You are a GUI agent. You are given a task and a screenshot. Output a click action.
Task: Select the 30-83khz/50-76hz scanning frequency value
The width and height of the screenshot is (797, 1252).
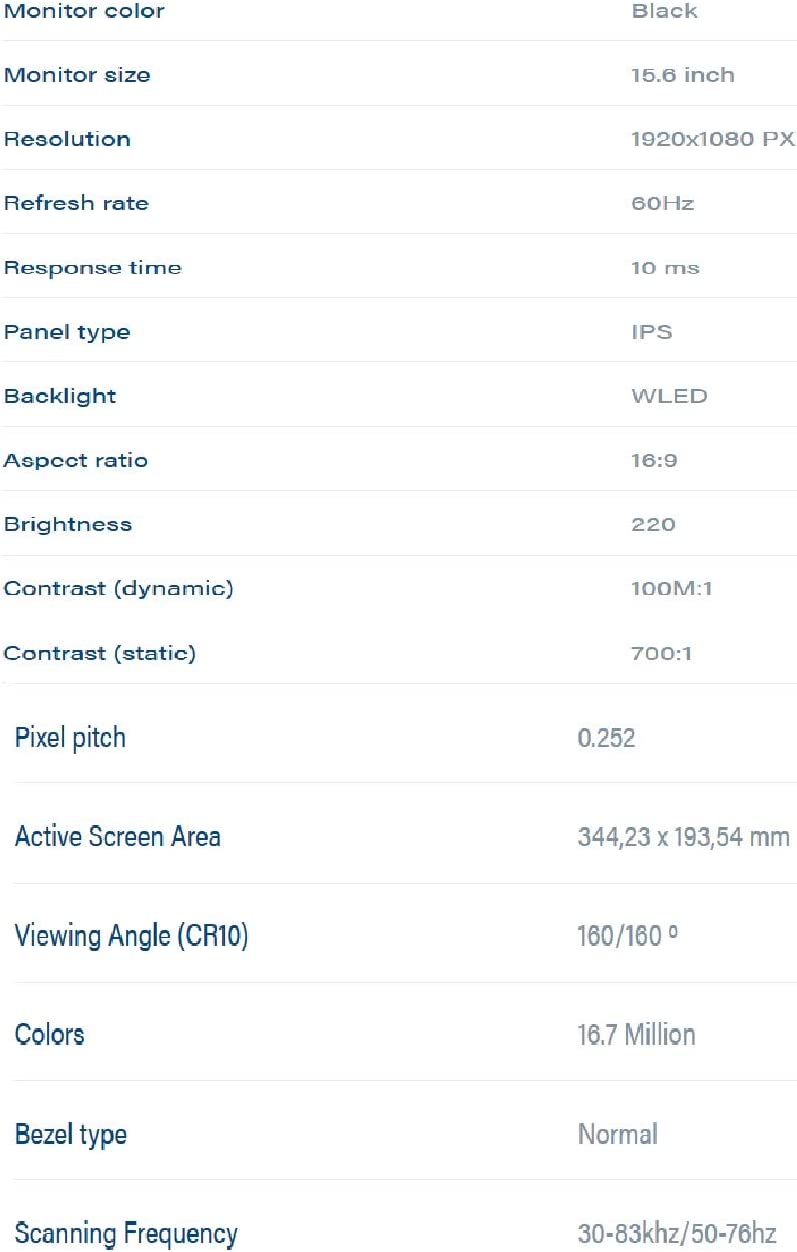pos(677,1233)
